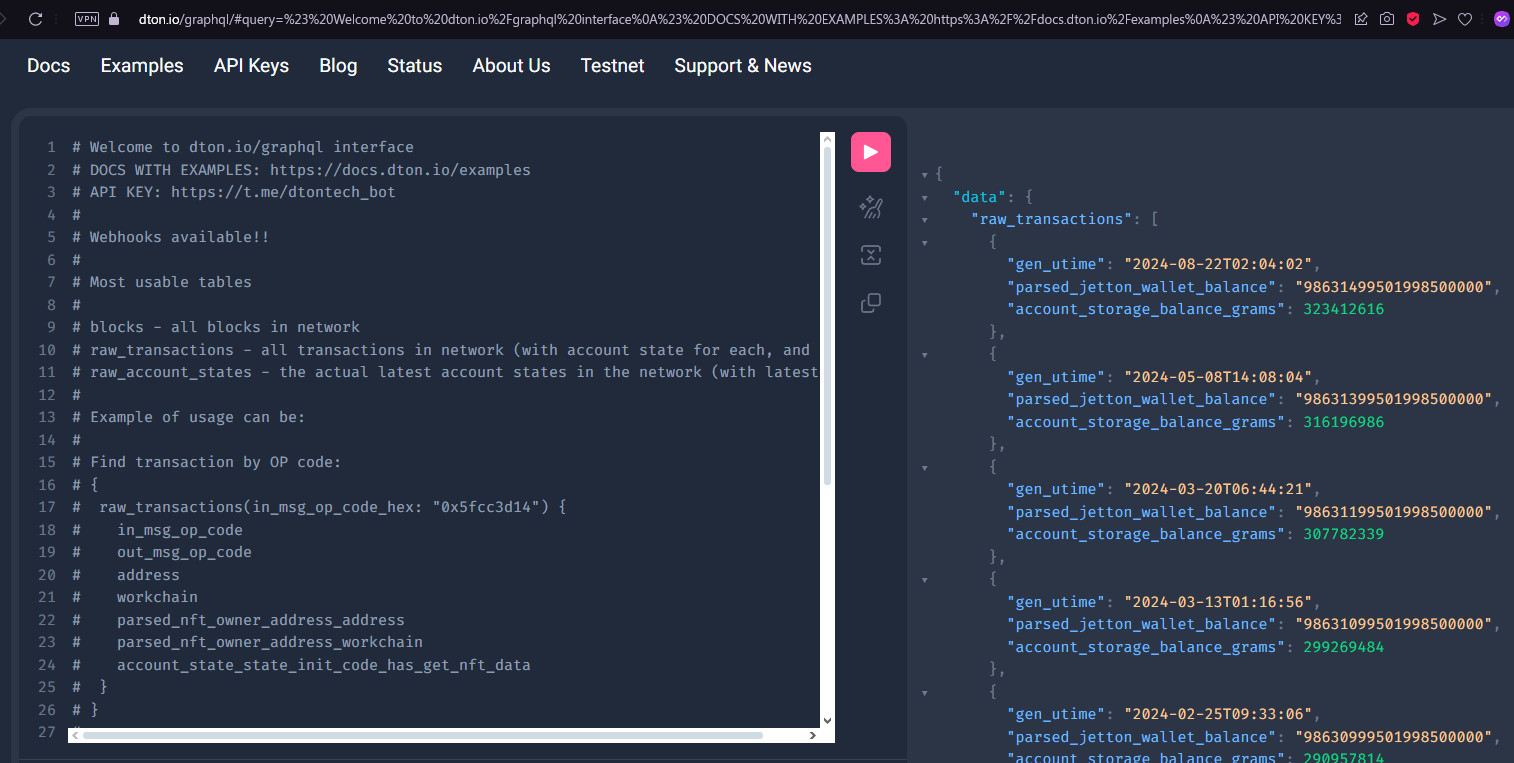This screenshot has height=763, width=1514.
Task: Switch to the Testnet section
Action: 612,65
